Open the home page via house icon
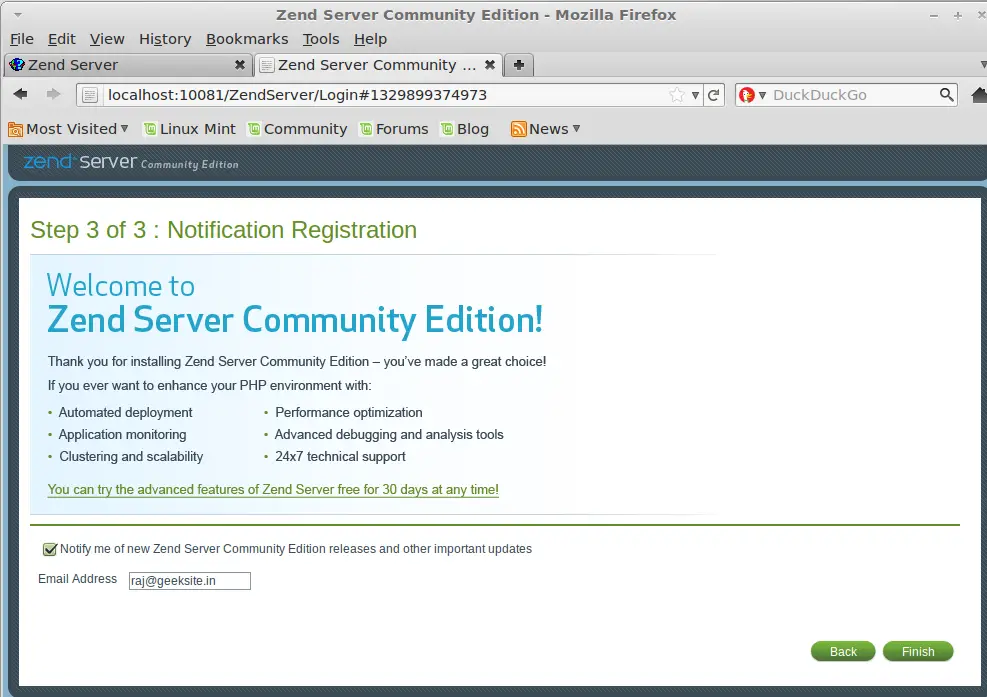Screen dimensions: 987x697 [979, 95]
